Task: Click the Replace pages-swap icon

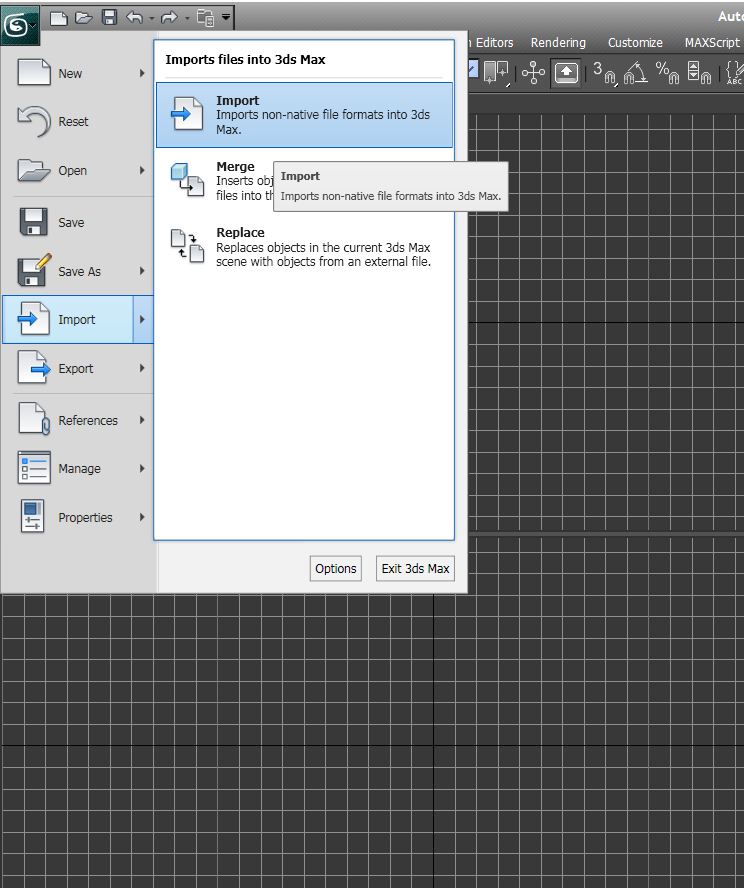Action: point(187,246)
